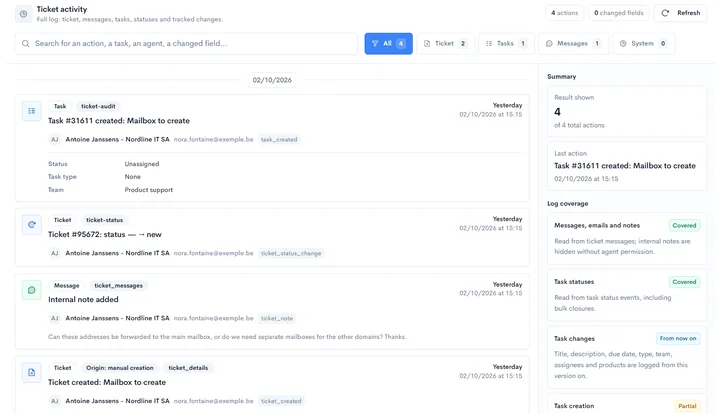Image resolution: width=720 pixels, height=414 pixels.
Task: Click the Covered badge for Messages, emails and notes
Action: point(684,226)
